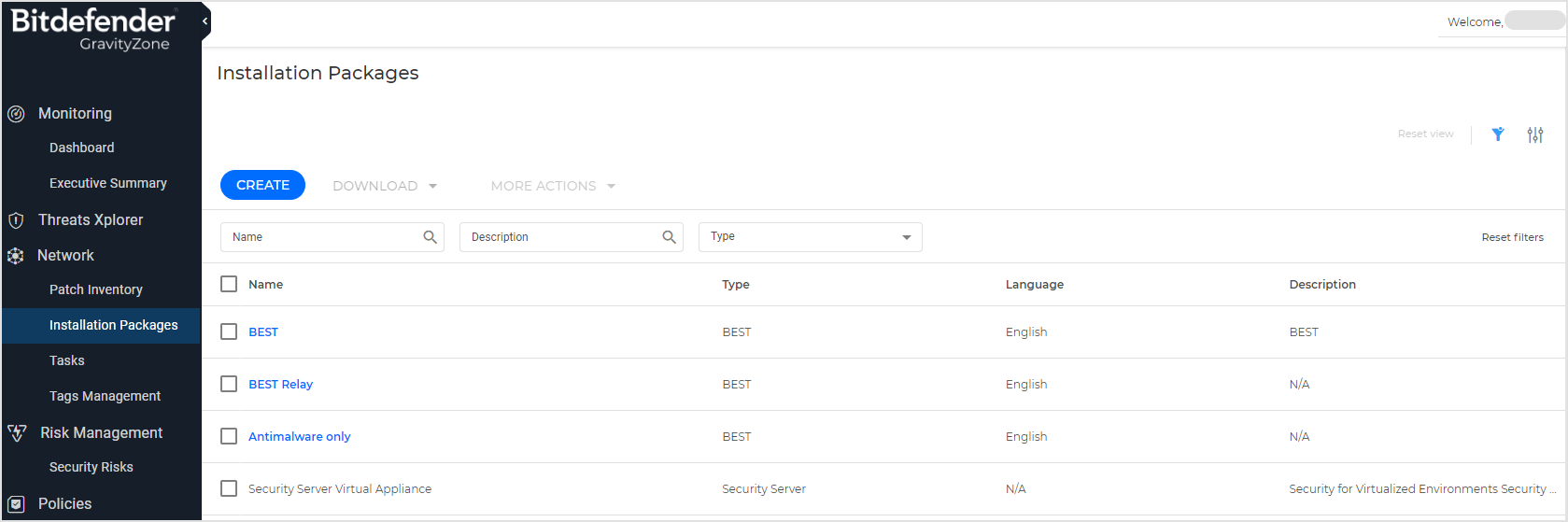Click the Network icon in sidebar

[16, 256]
